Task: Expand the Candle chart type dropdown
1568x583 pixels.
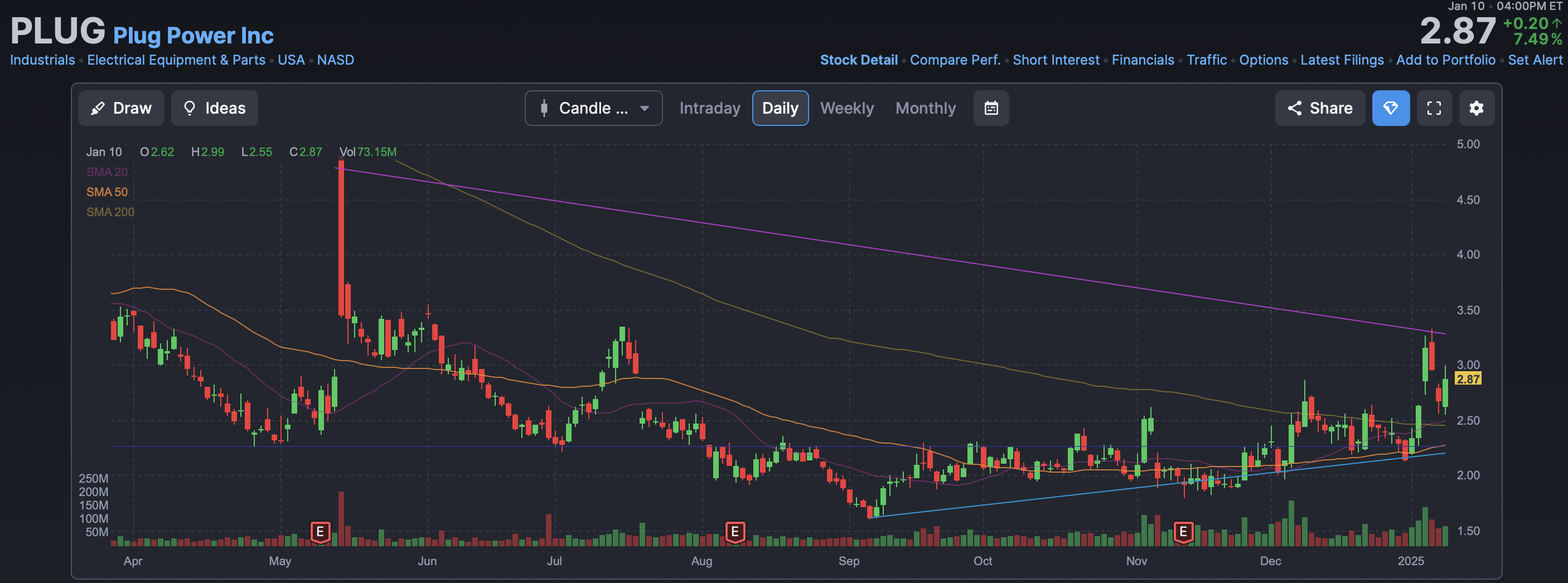Action: (x=593, y=108)
